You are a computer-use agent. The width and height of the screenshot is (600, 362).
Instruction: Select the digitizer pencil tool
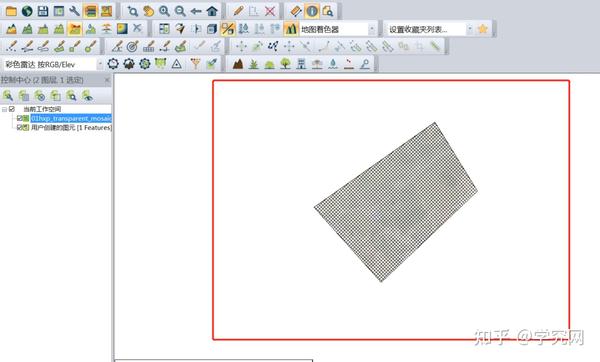pyautogui.click(x=238, y=11)
